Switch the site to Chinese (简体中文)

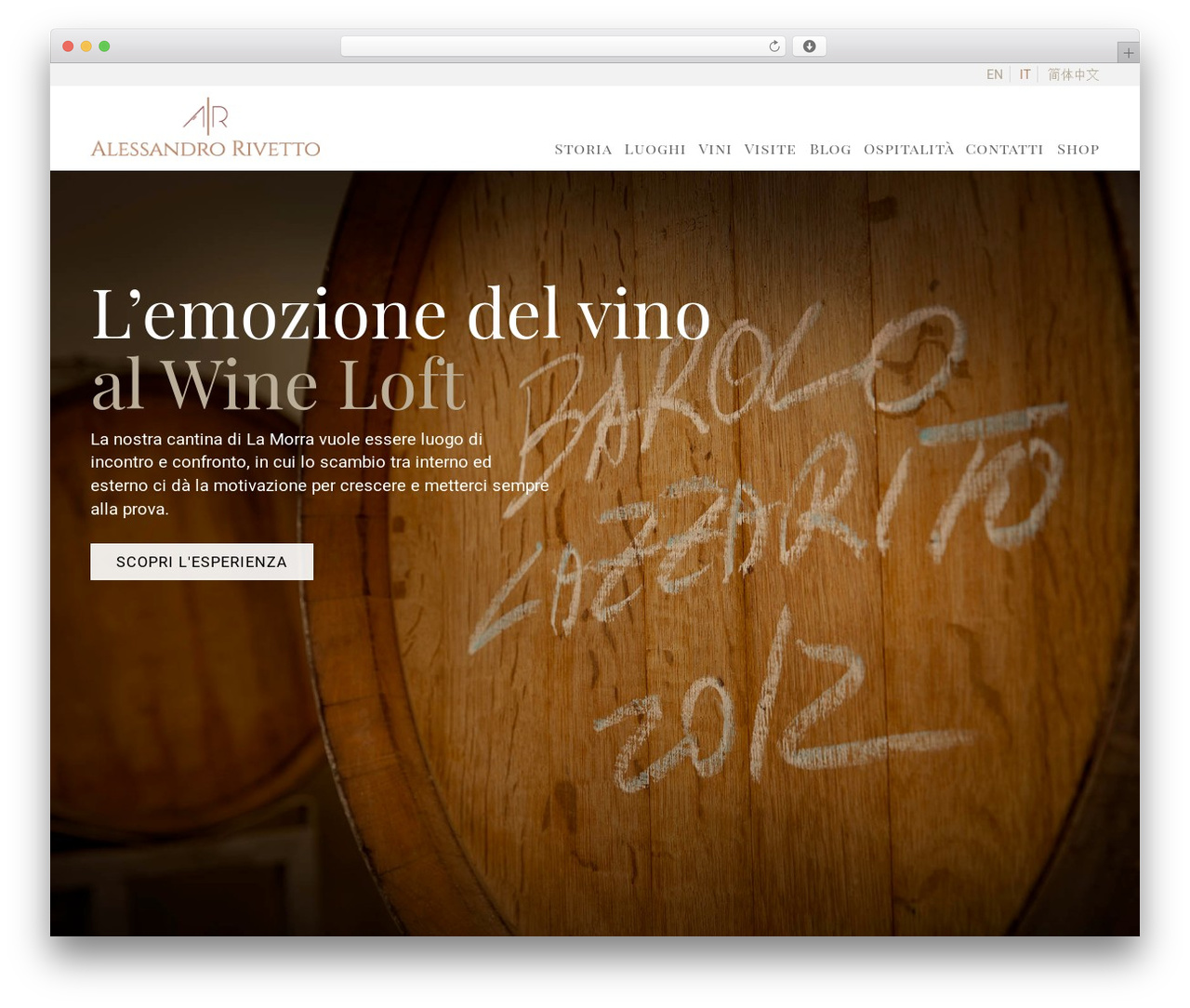[1073, 74]
